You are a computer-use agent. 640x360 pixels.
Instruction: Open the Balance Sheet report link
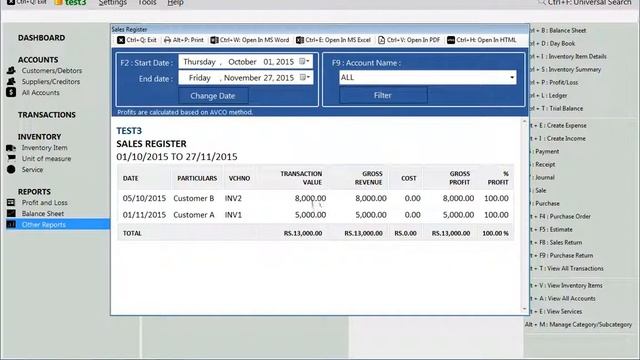(x=43, y=214)
